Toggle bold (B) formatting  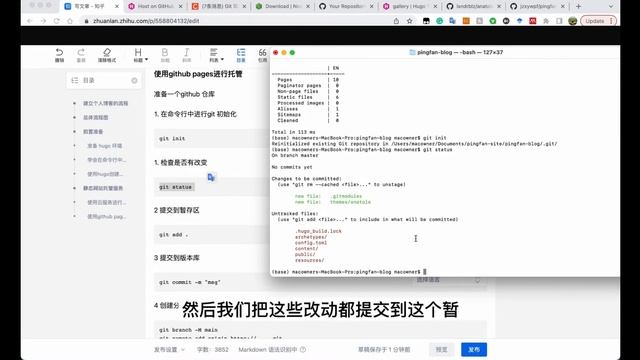click(165, 55)
